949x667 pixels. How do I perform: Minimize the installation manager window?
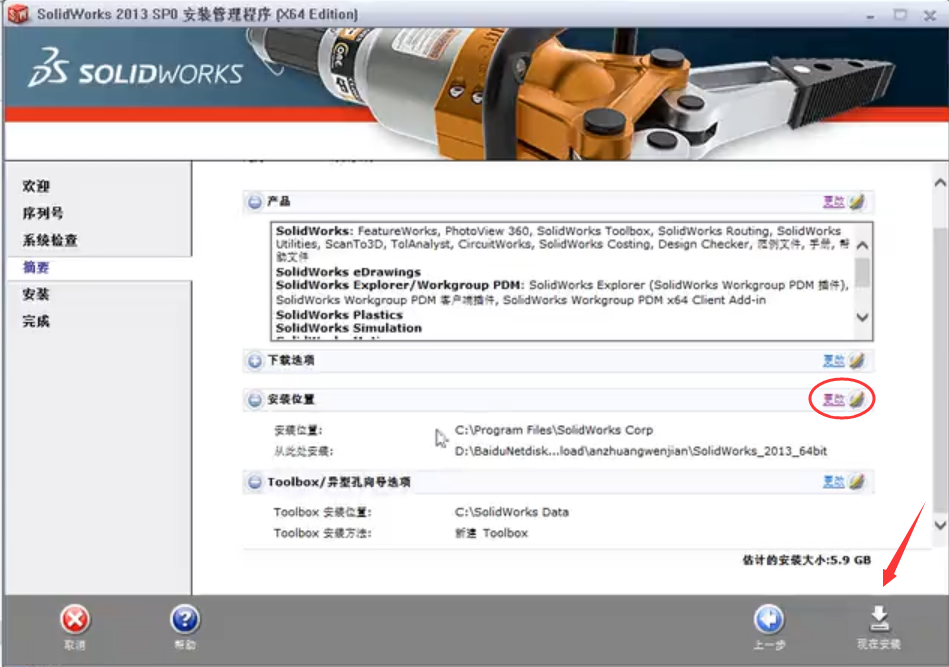point(870,15)
